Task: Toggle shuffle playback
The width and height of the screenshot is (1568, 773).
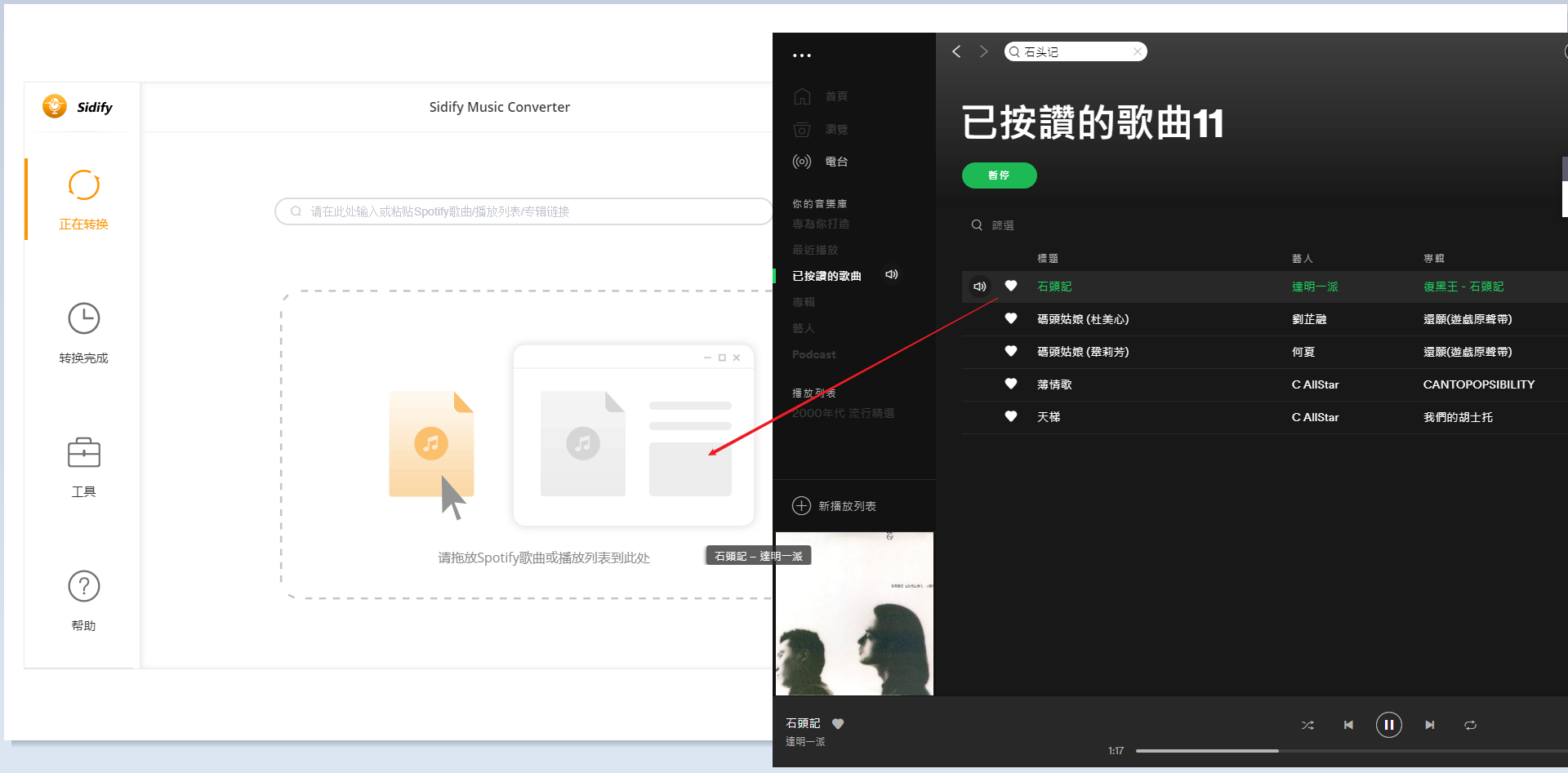Action: (1307, 725)
